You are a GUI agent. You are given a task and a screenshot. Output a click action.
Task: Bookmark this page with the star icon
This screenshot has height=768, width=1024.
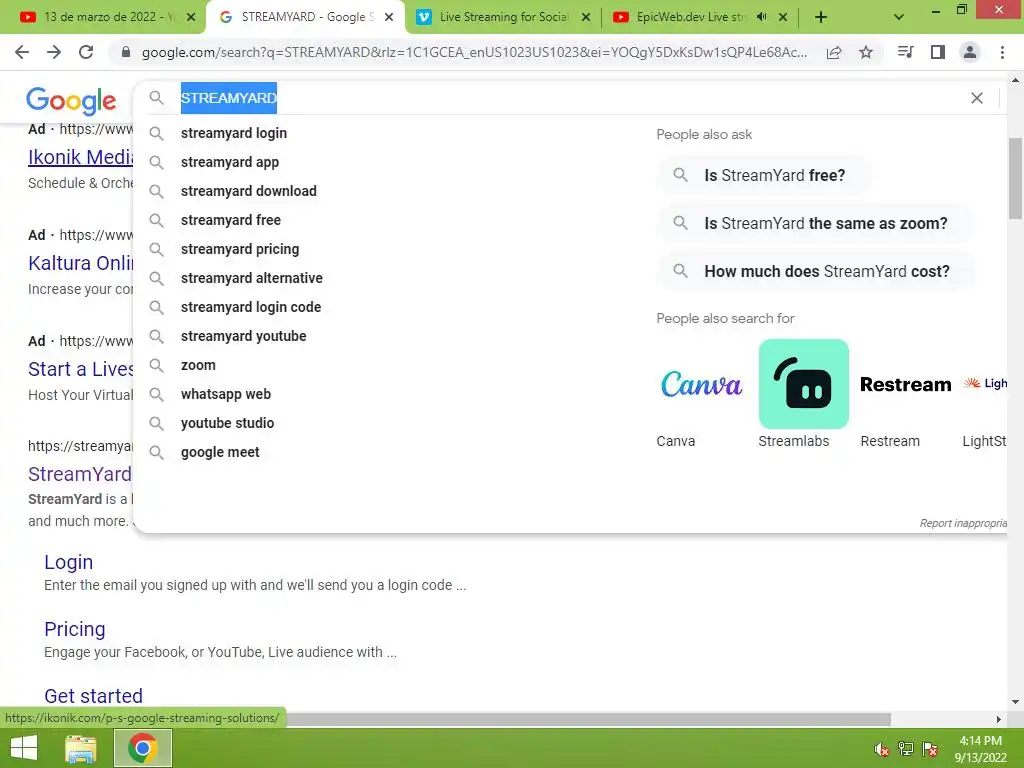click(866, 52)
